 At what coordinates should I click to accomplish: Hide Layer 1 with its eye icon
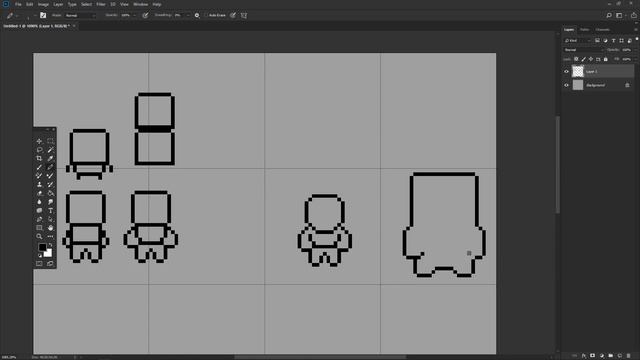click(x=566, y=71)
